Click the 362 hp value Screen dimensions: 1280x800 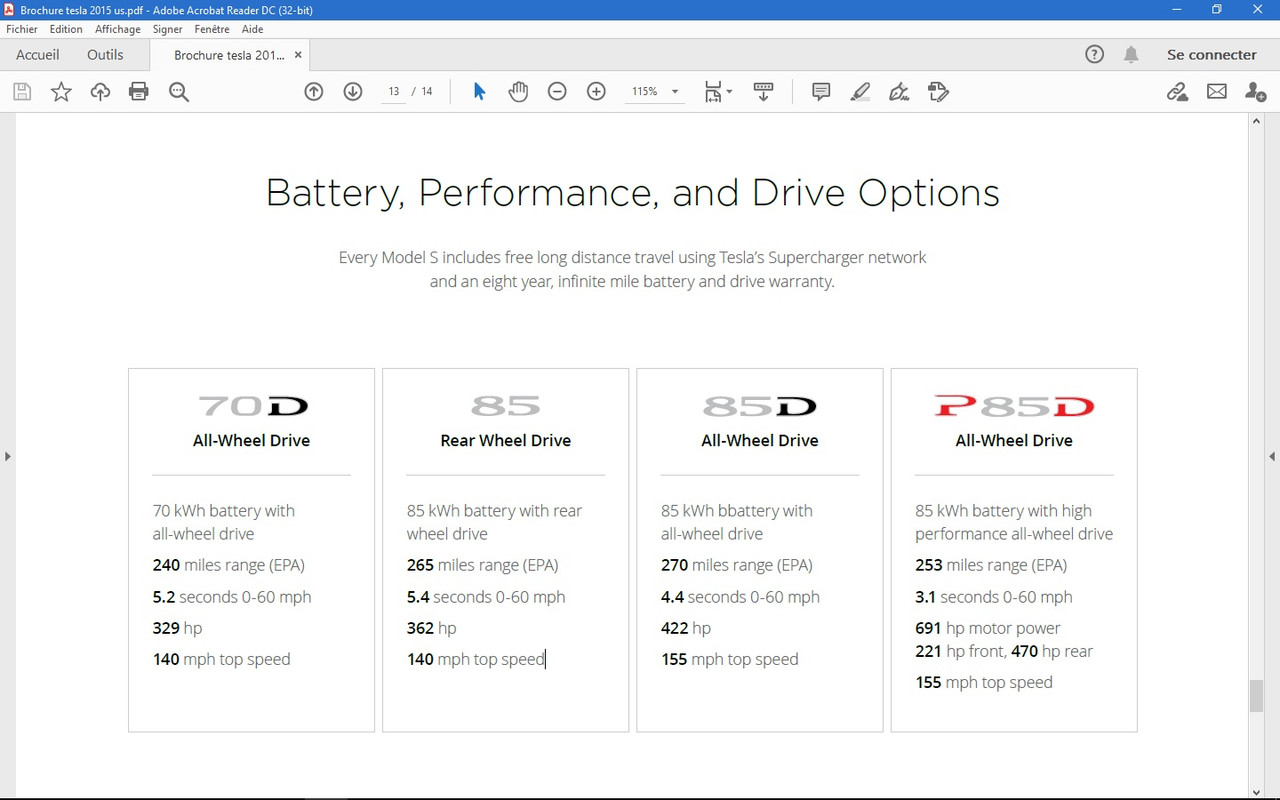click(431, 628)
